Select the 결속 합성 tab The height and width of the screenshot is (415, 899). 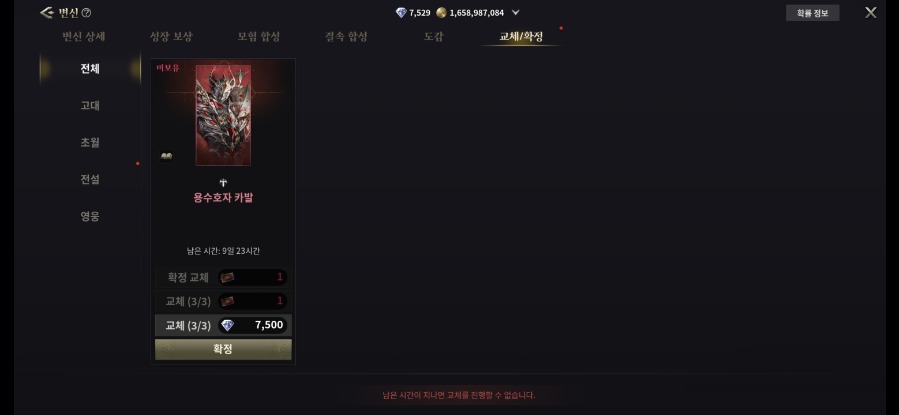point(346,37)
